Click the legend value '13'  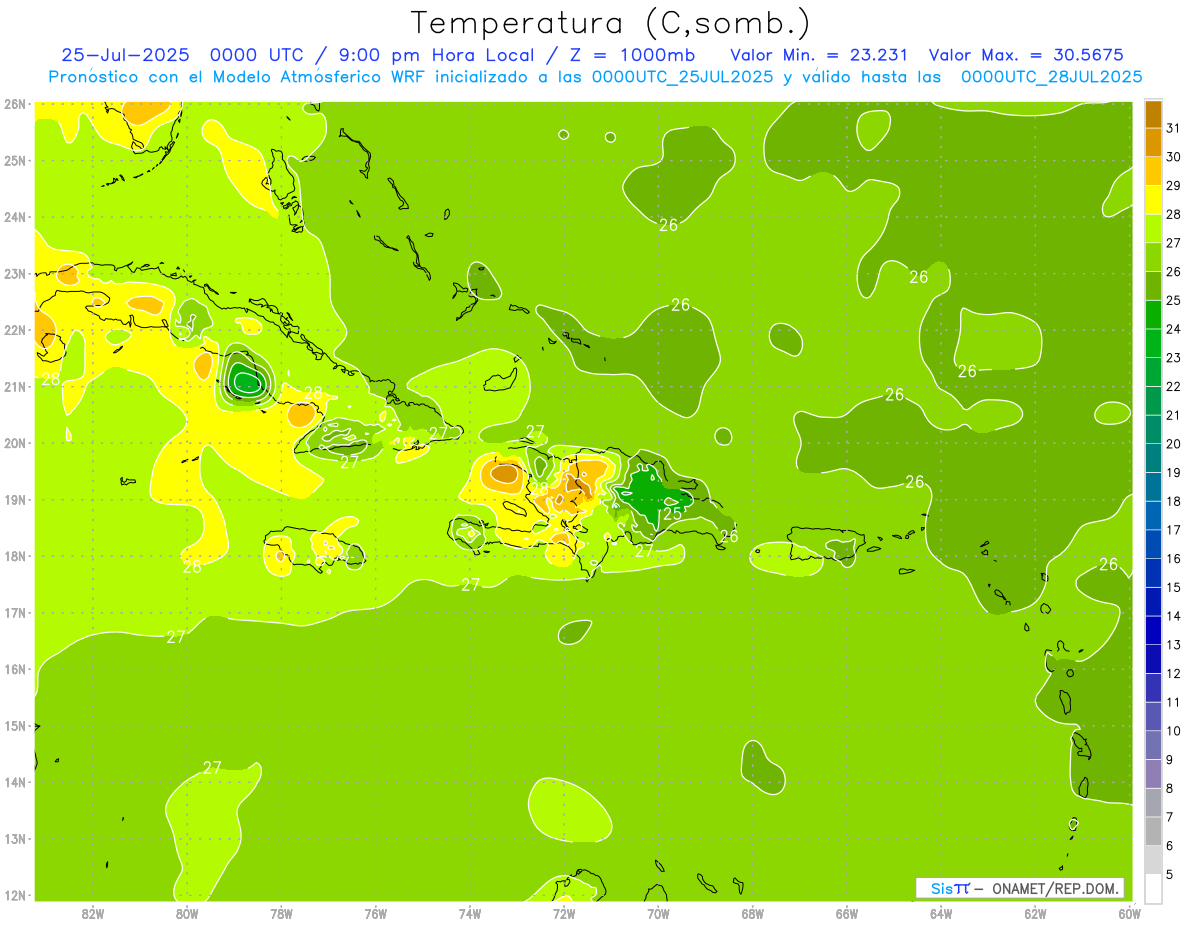pos(1173,645)
